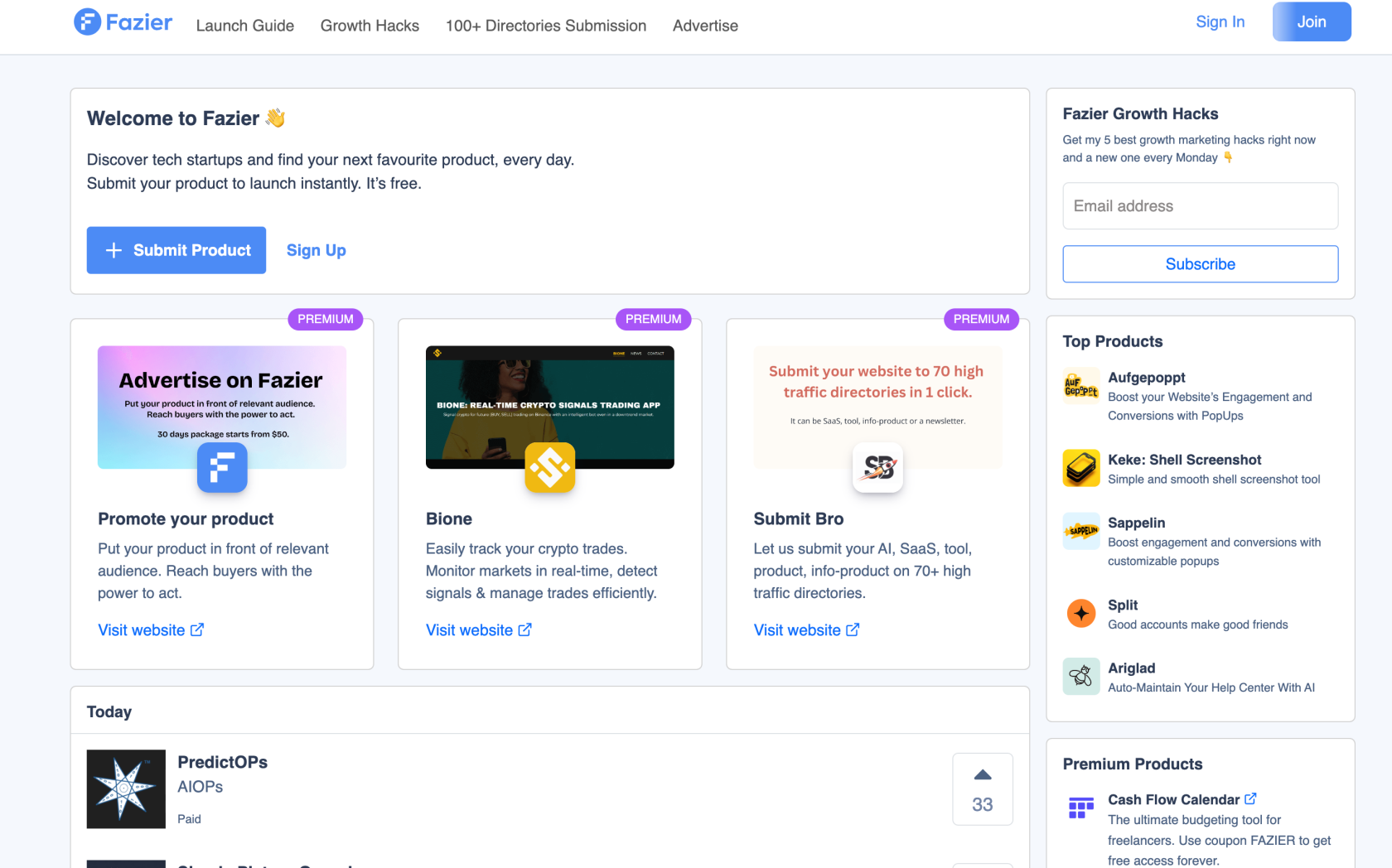Click the PredictOPs star logo thumbnail

(x=126, y=789)
